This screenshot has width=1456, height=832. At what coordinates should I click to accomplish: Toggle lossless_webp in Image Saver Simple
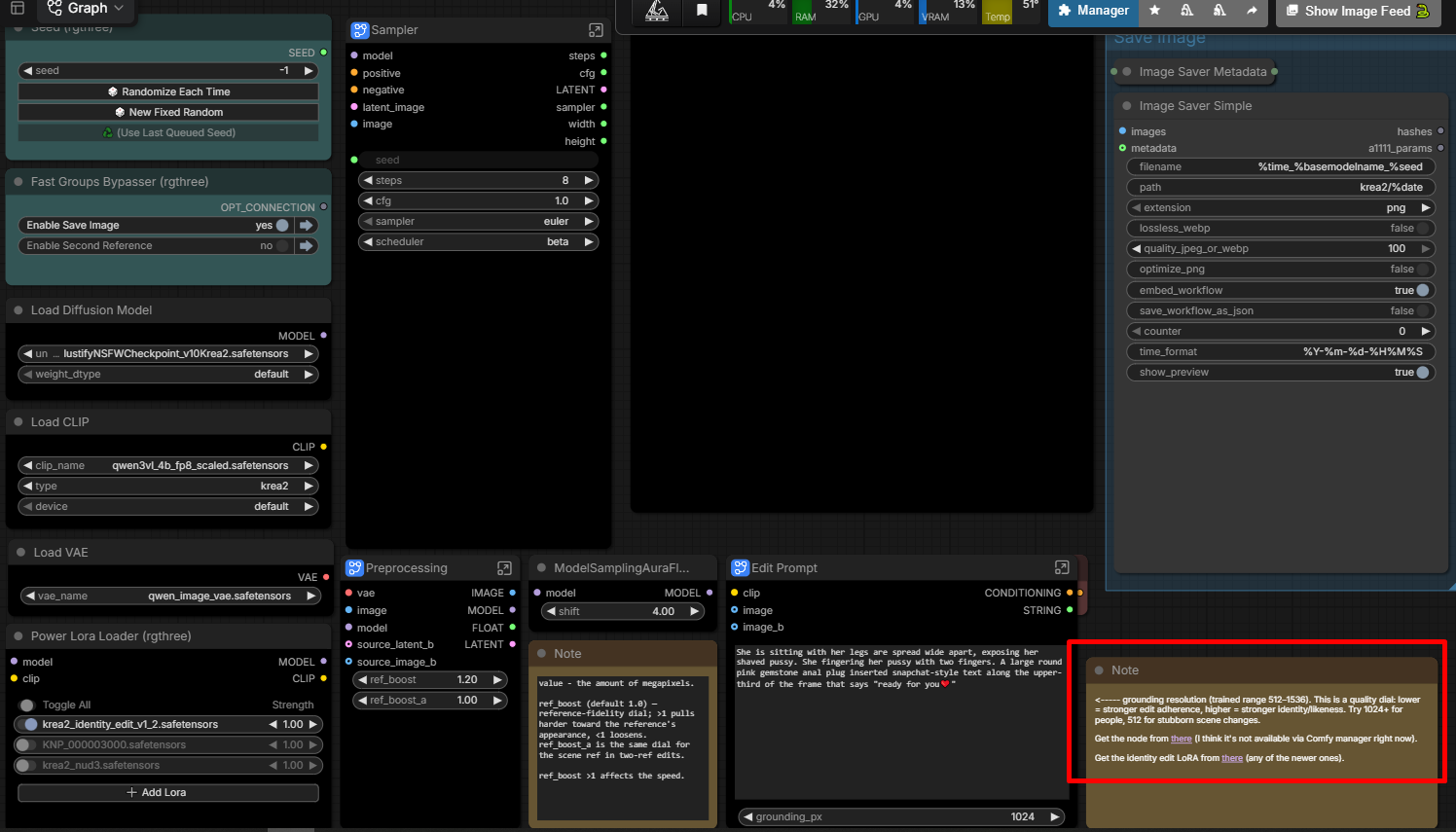(x=1422, y=229)
